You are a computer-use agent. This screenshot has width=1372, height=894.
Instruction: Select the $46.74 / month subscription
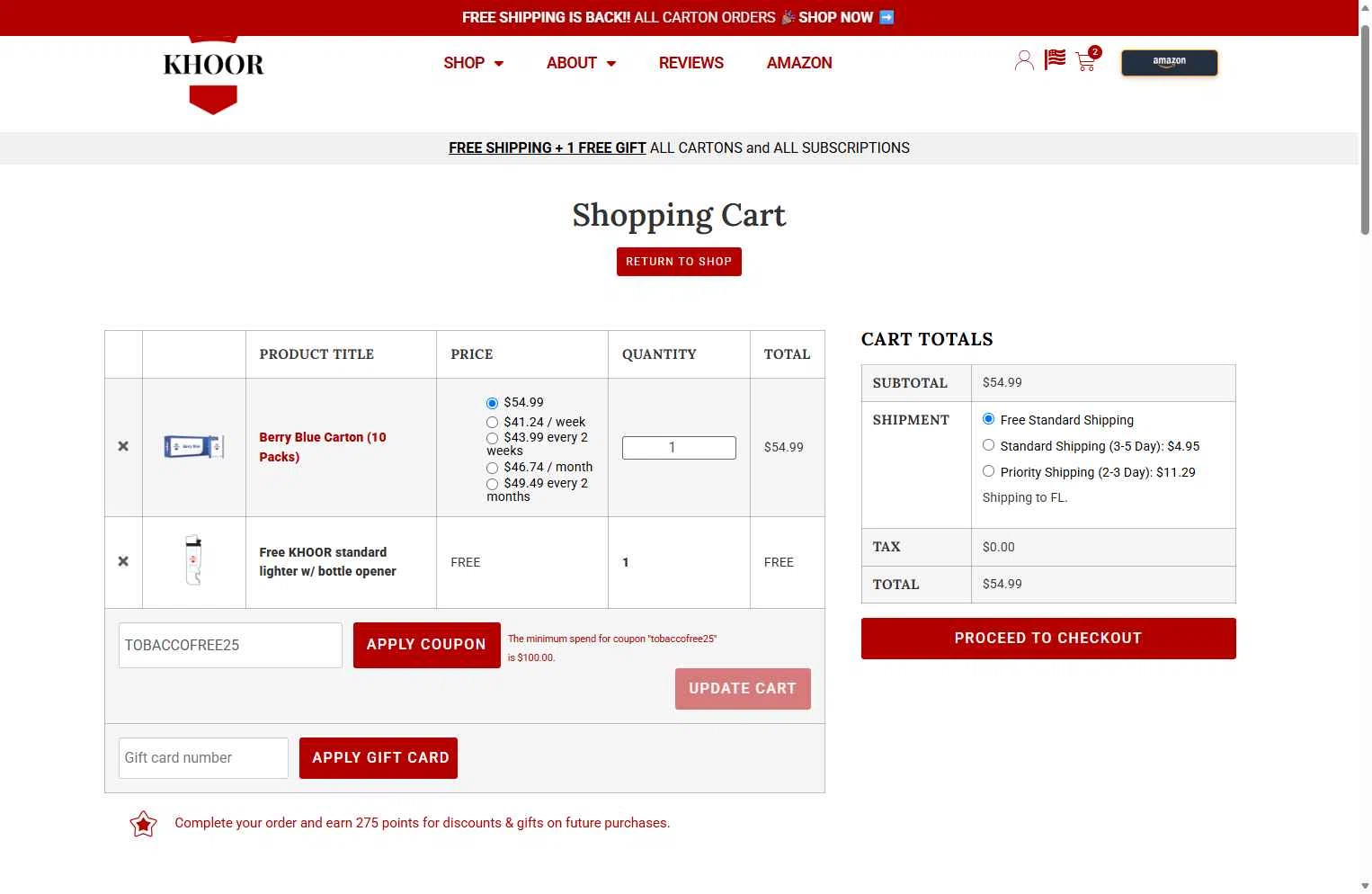point(492,468)
